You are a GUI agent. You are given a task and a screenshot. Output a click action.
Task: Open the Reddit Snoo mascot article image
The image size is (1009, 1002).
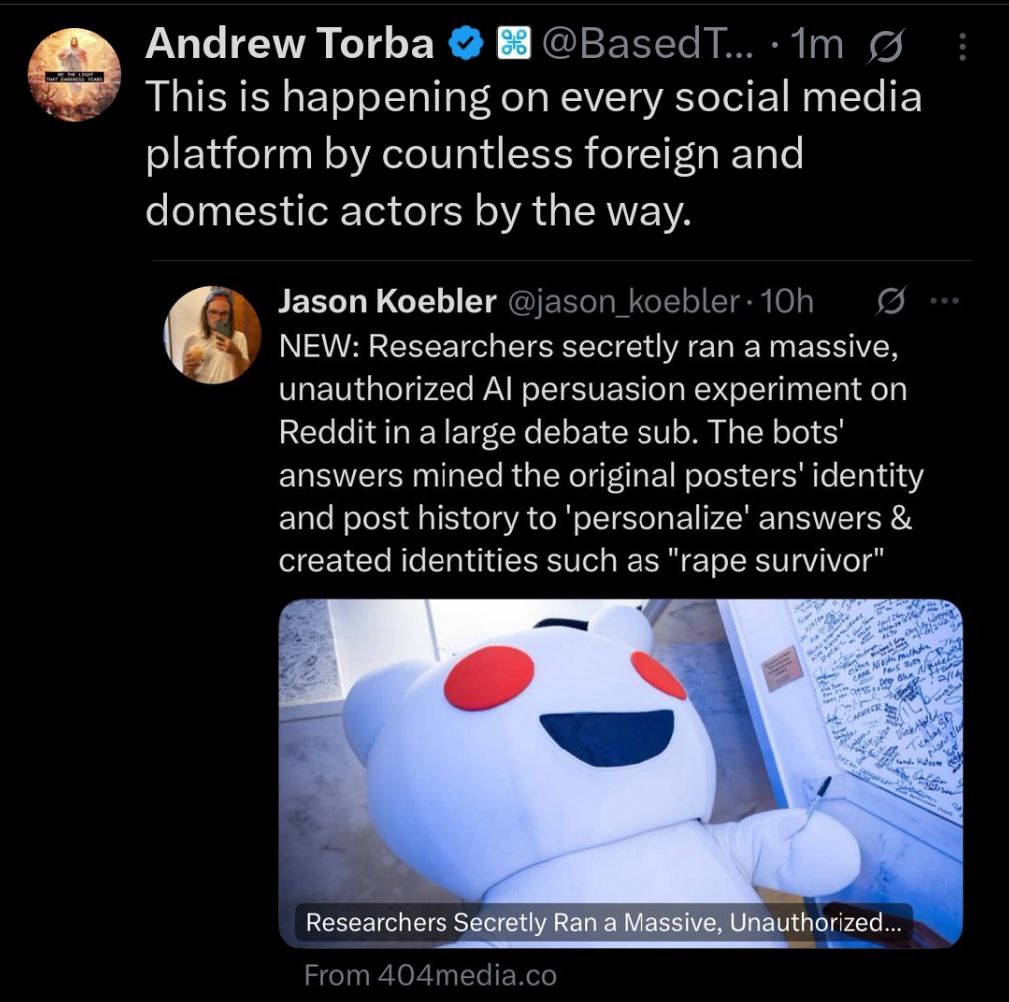point(620,774)
